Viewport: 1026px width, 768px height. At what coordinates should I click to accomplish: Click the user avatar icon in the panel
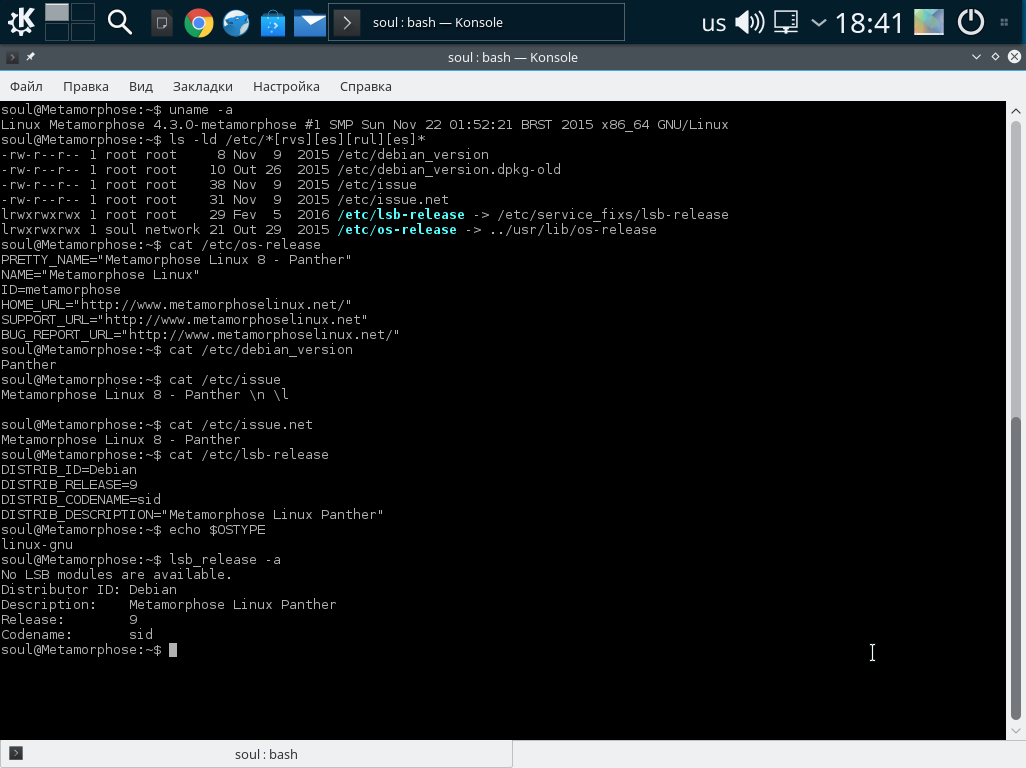click(x=929, y=23)
